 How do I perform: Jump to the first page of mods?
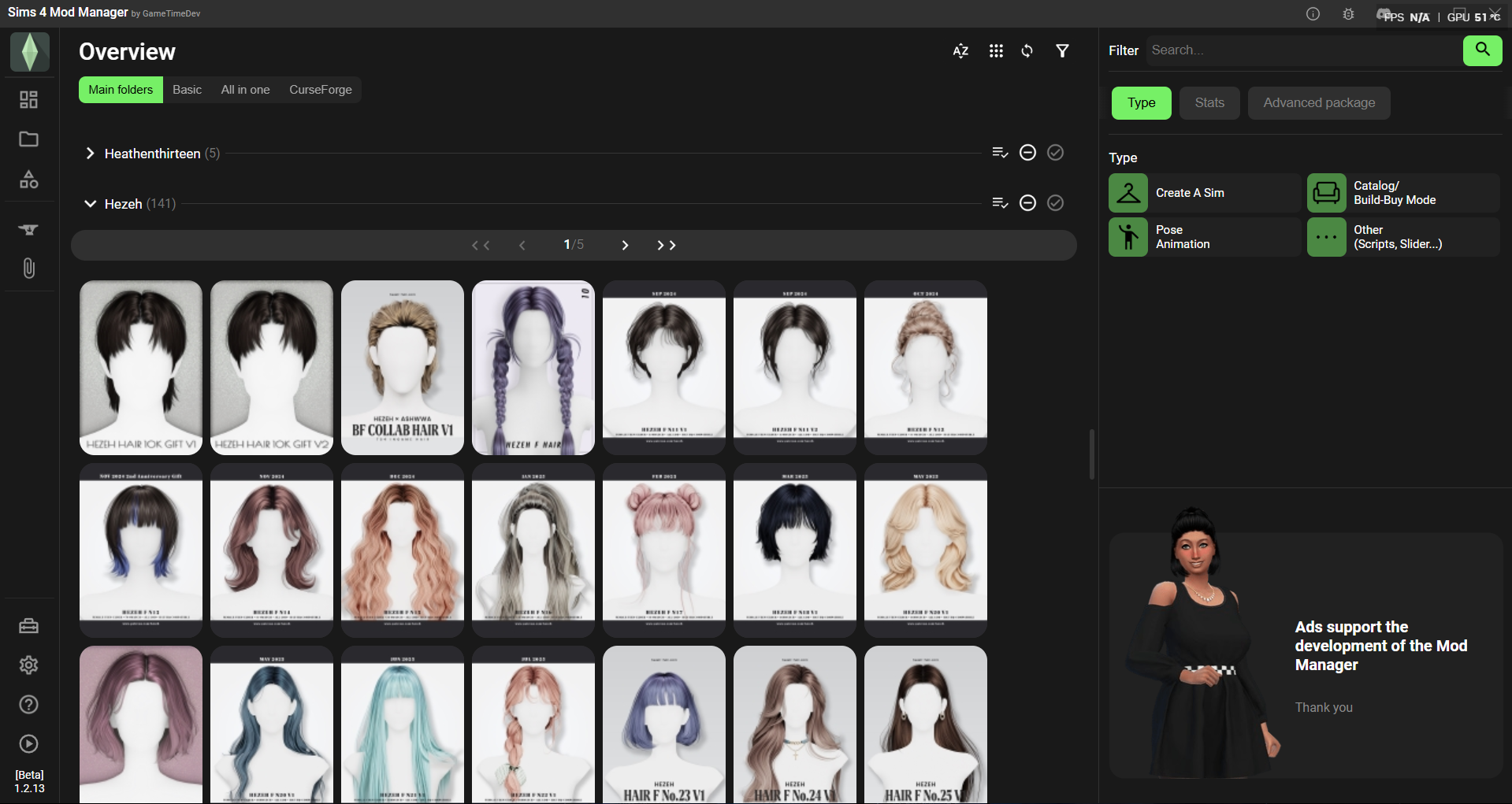(x=481, y=246)
